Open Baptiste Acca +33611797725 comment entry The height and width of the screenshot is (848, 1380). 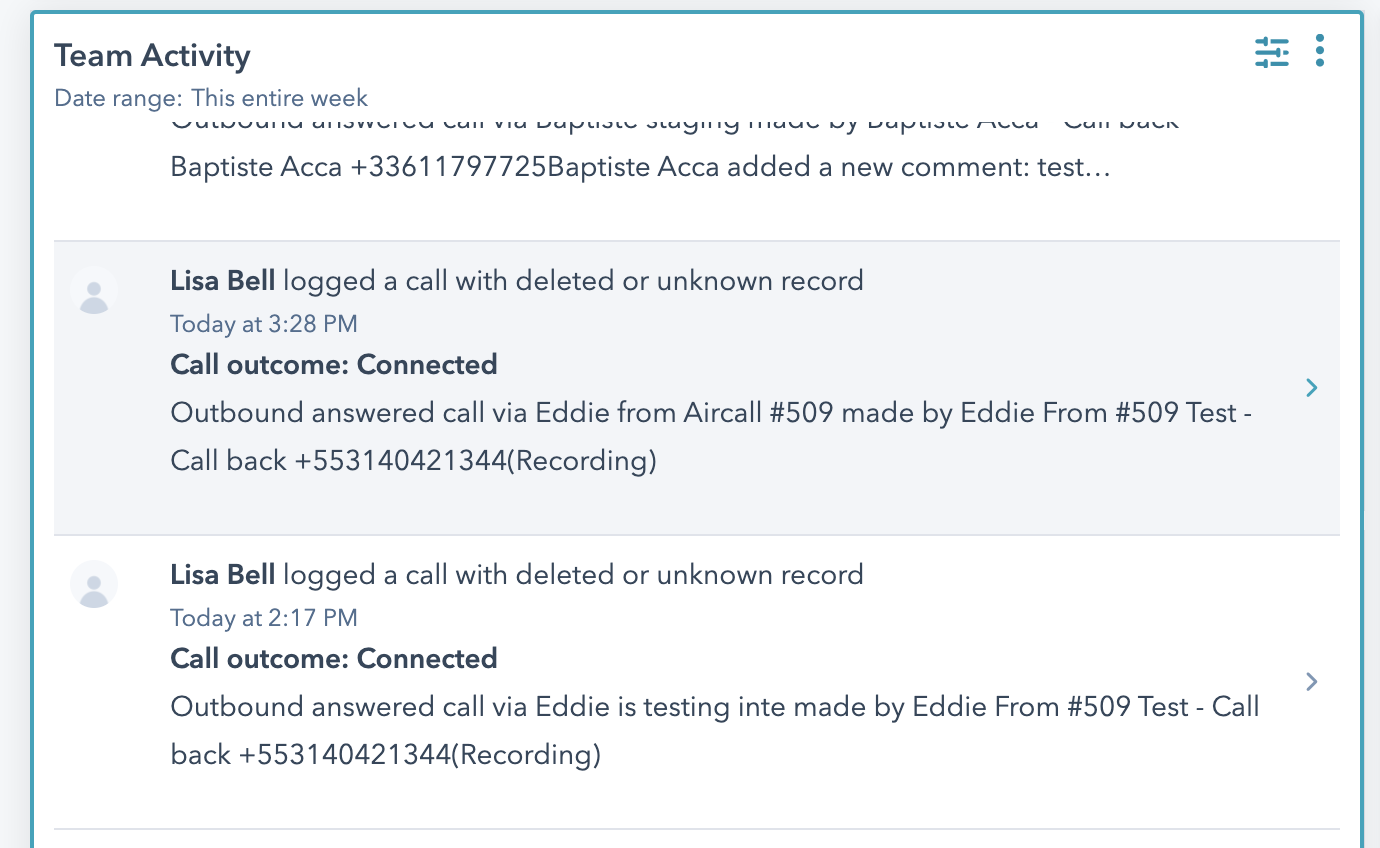click(640, 167)
